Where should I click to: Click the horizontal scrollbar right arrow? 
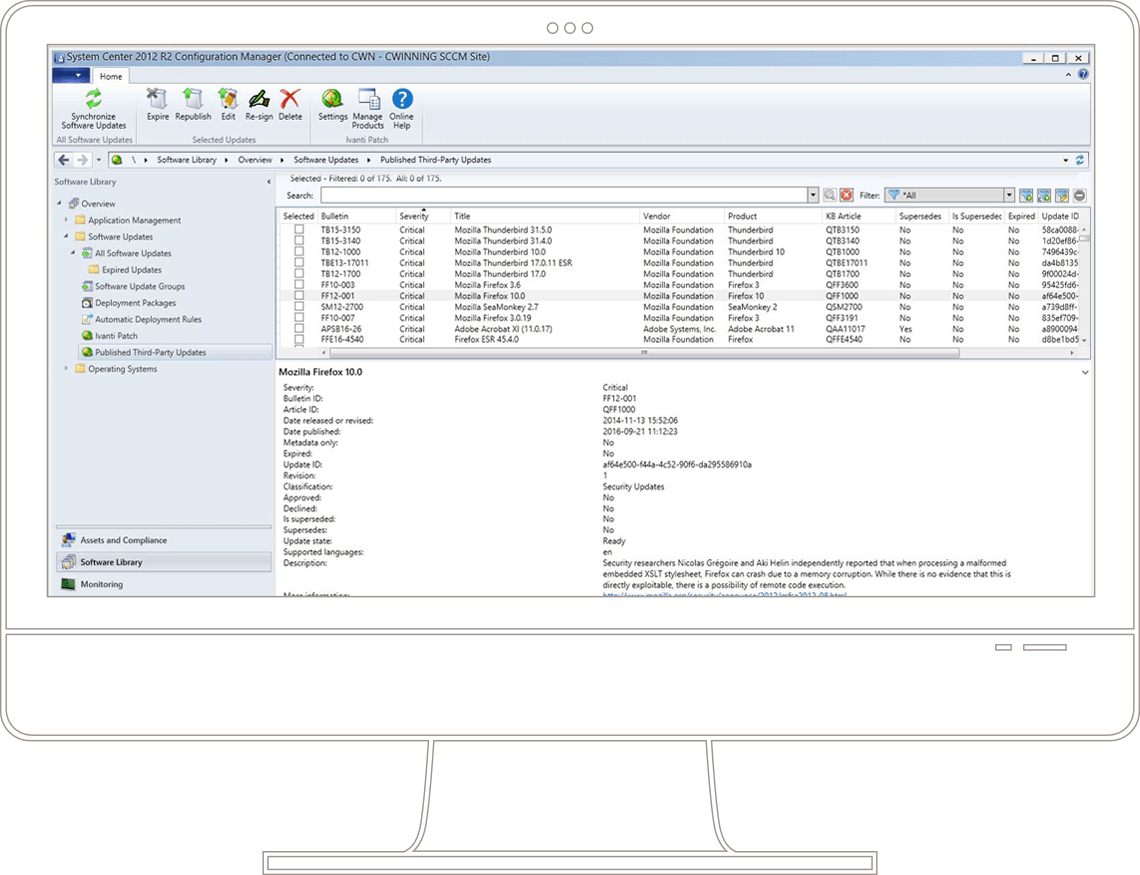pyautogui.click(x=1072, y=352)
